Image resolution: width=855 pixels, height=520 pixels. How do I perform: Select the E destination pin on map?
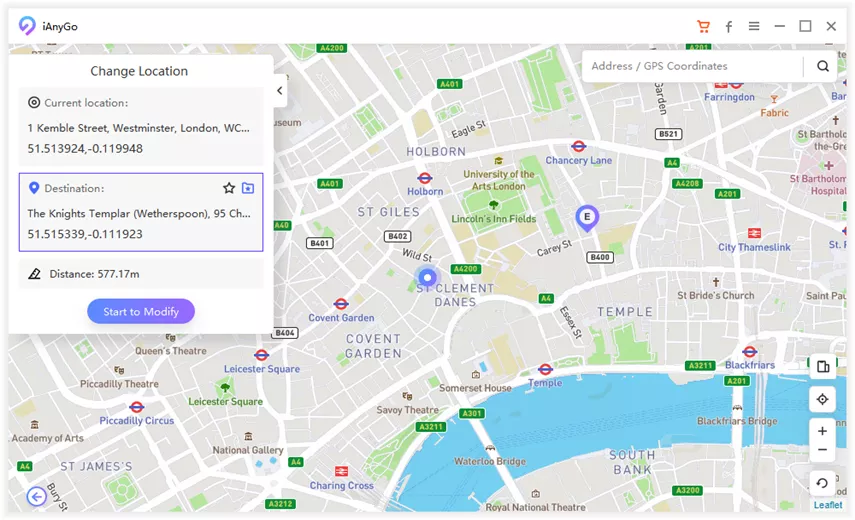click(x=587, y=218)
